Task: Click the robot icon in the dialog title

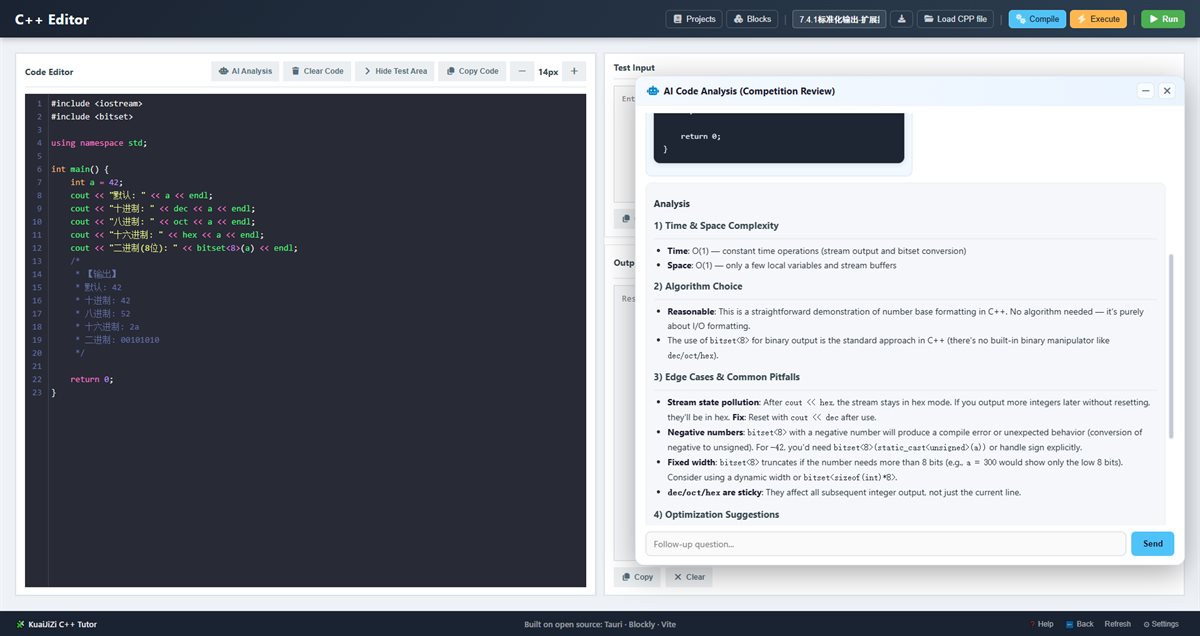Action: [x=653, y=91]
